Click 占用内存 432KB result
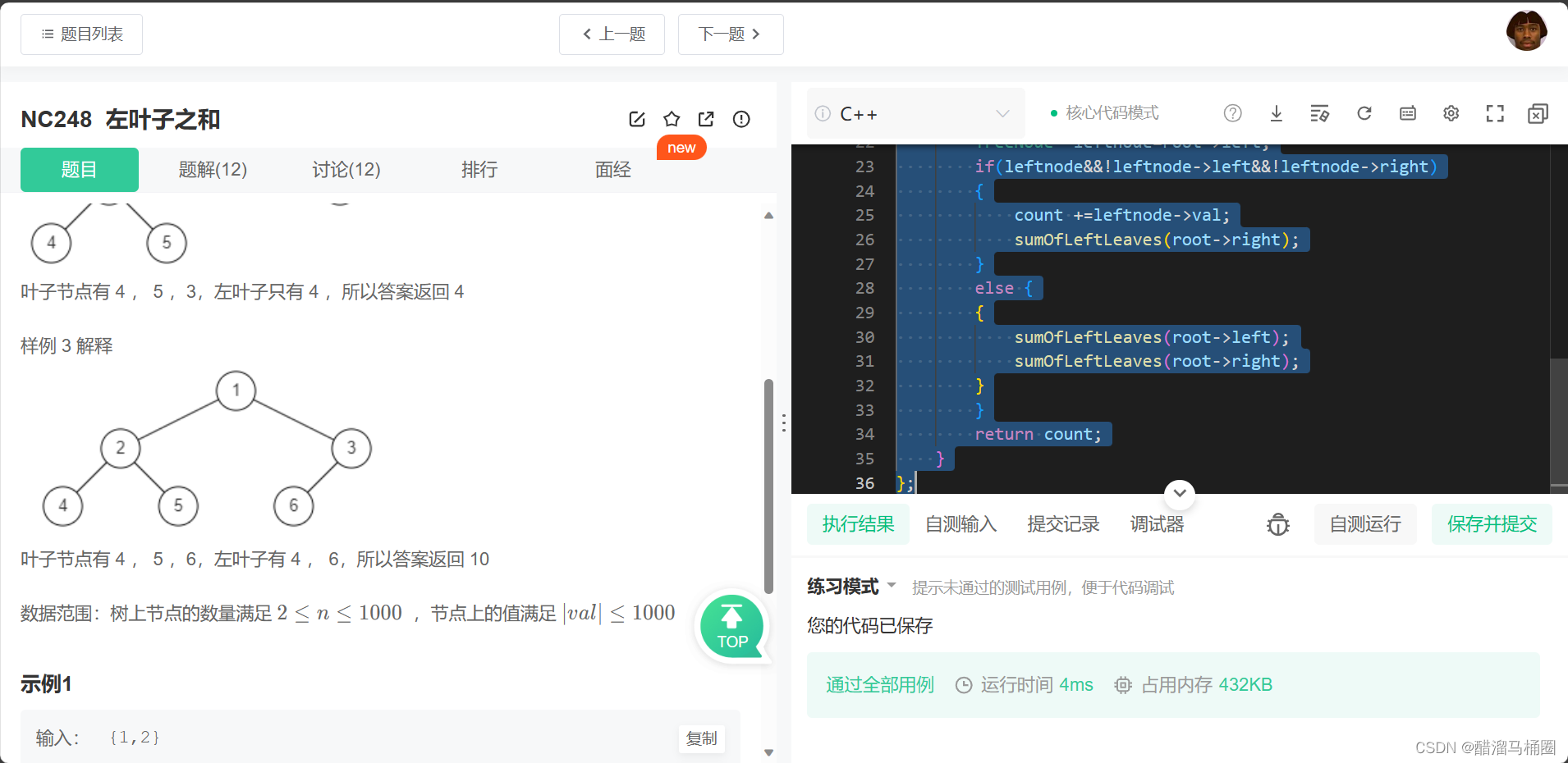The image size is (1568, 763). click(1193, 685)
